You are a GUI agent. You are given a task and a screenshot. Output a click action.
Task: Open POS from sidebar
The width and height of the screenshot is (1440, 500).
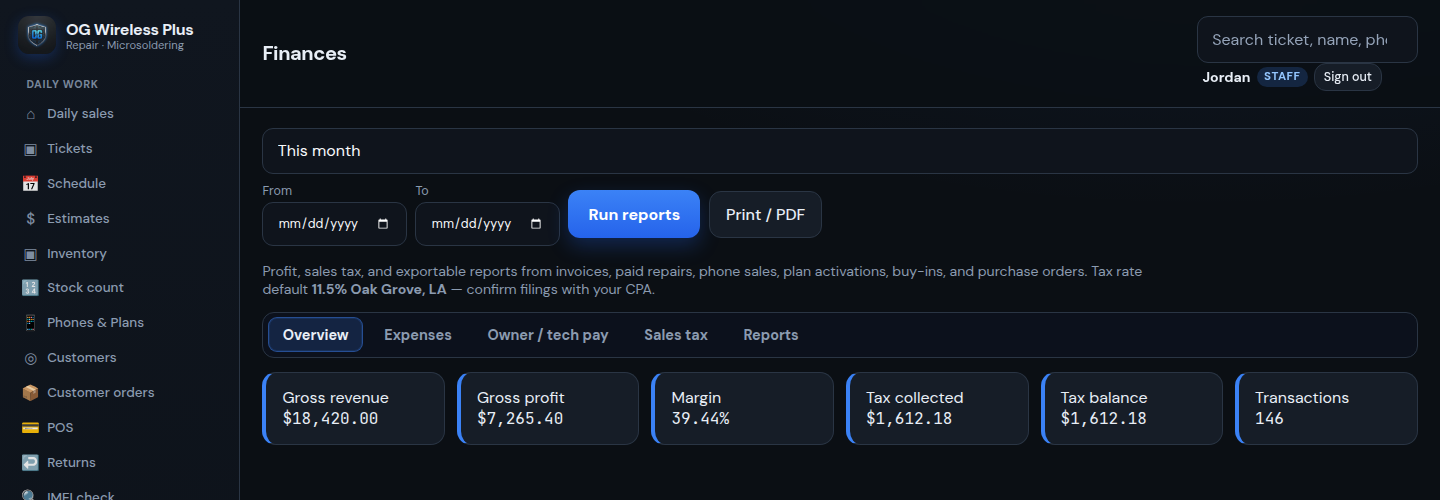pos(120,428)
